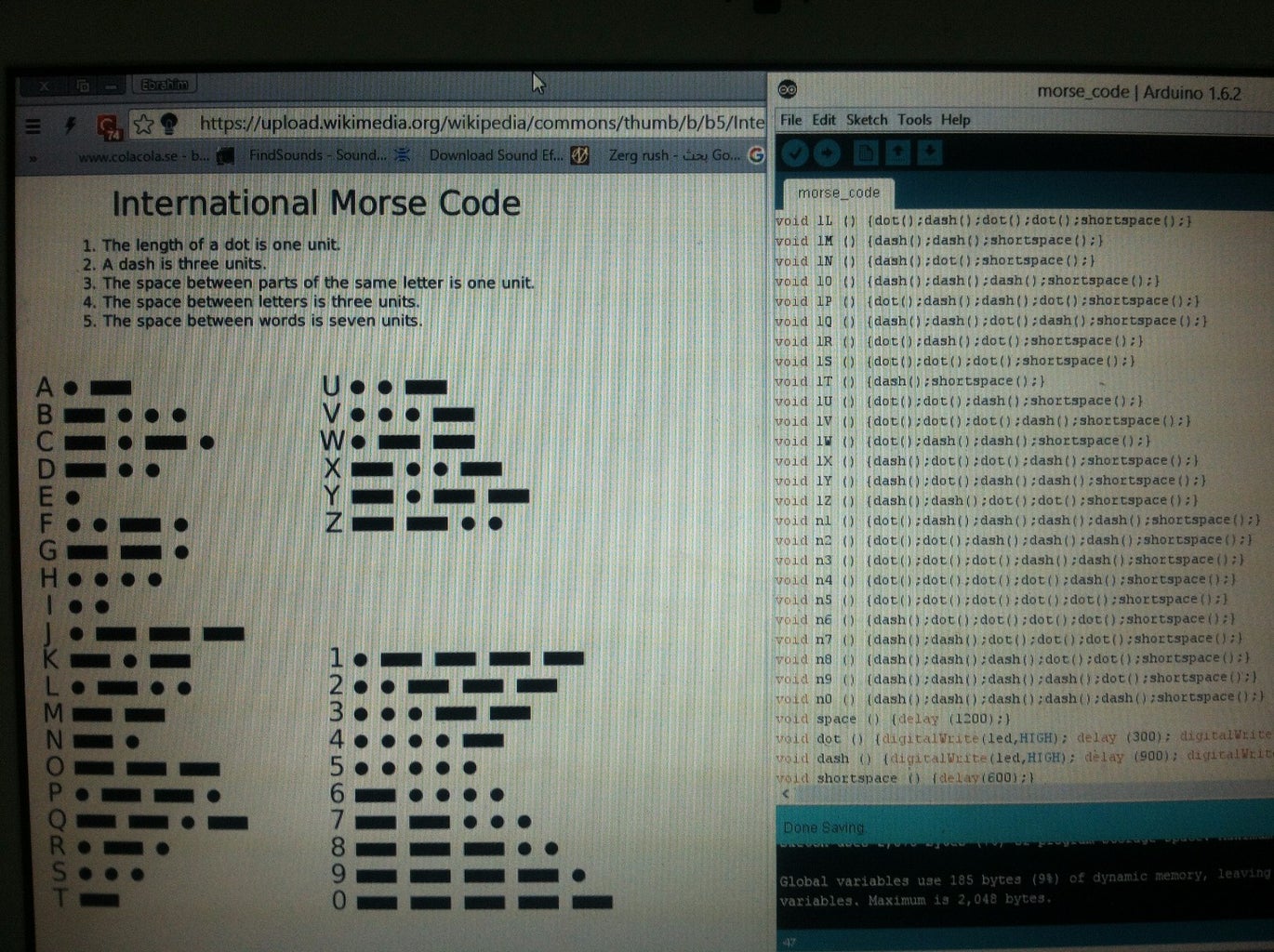The width and height of the screenshot is (1274, 952).
Task: Click the Arduino infinity logo icon
Action: tap(790, 87)
